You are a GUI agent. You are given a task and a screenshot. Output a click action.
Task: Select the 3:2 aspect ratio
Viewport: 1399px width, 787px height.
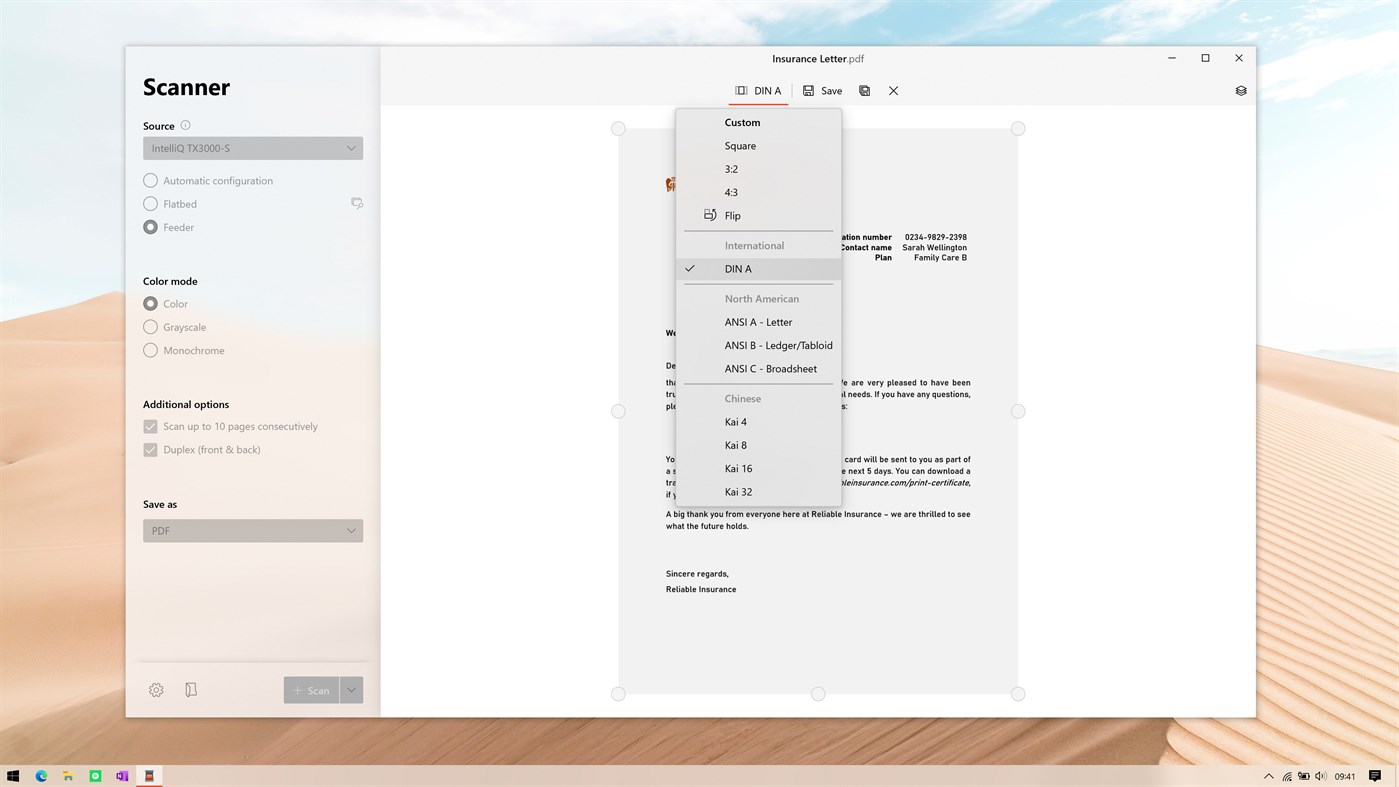[758, 169]
